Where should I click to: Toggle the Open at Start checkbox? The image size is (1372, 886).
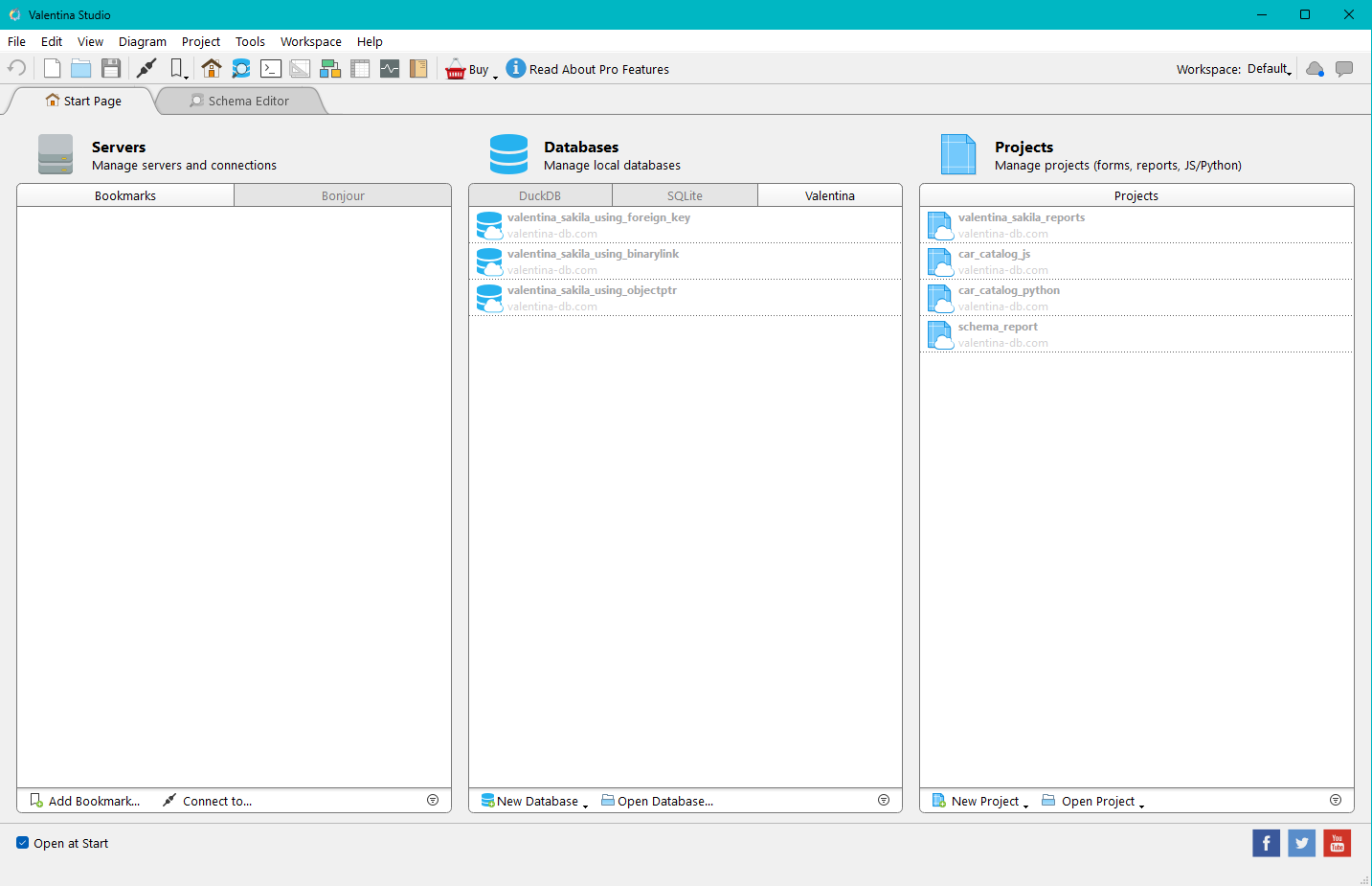(x=22, y=843)
